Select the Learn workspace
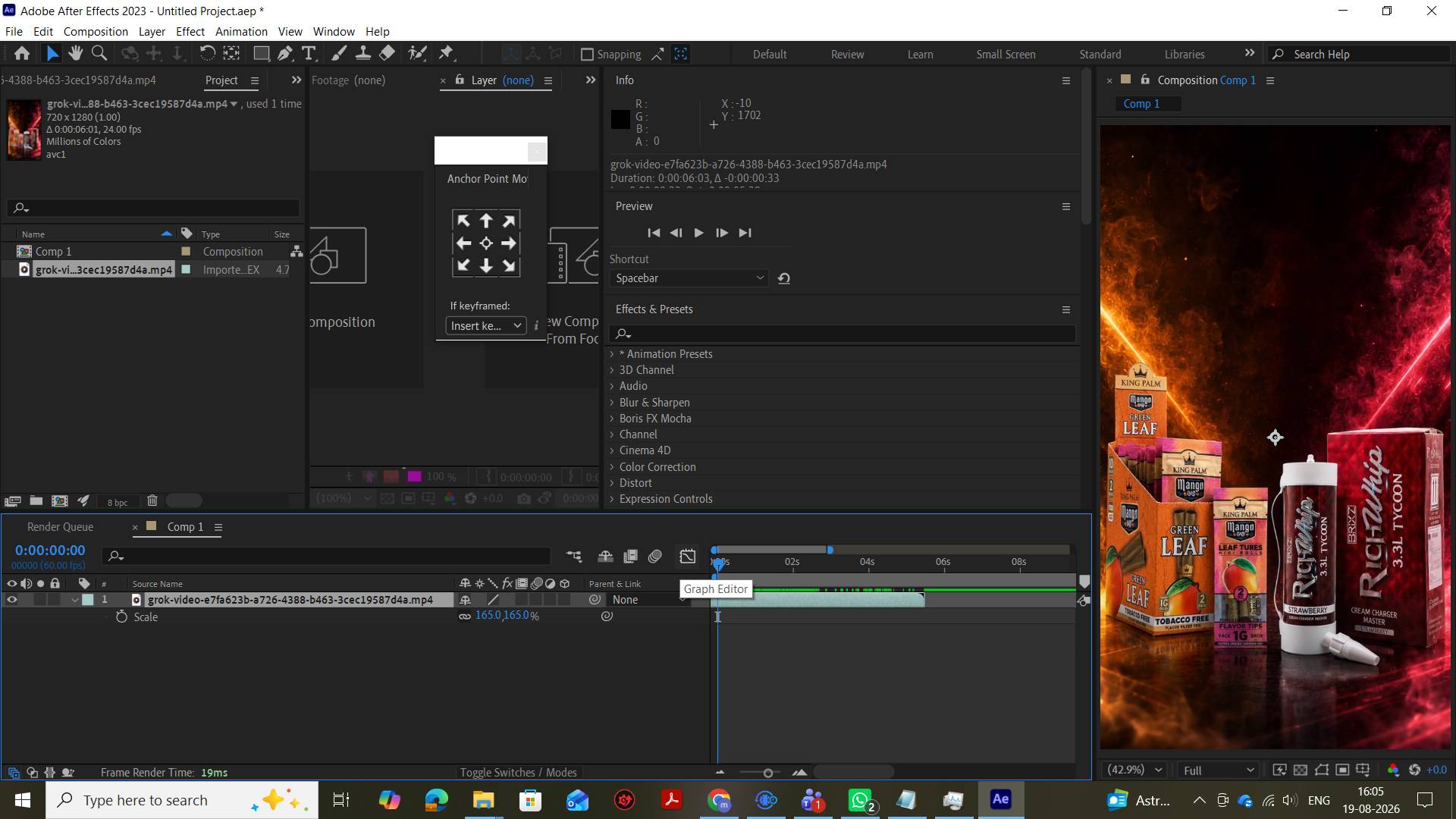The width and height of the screenshot is (1456, 819). point(920,55)
